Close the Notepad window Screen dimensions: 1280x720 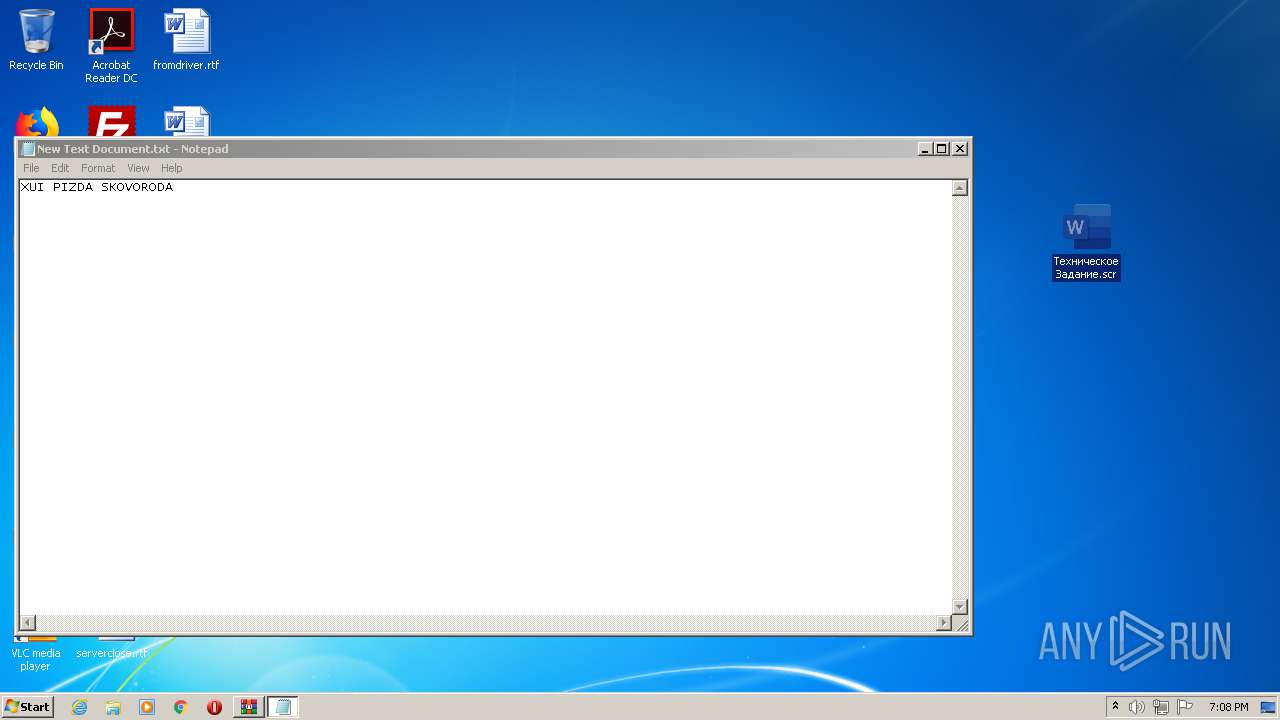(960, 149)
